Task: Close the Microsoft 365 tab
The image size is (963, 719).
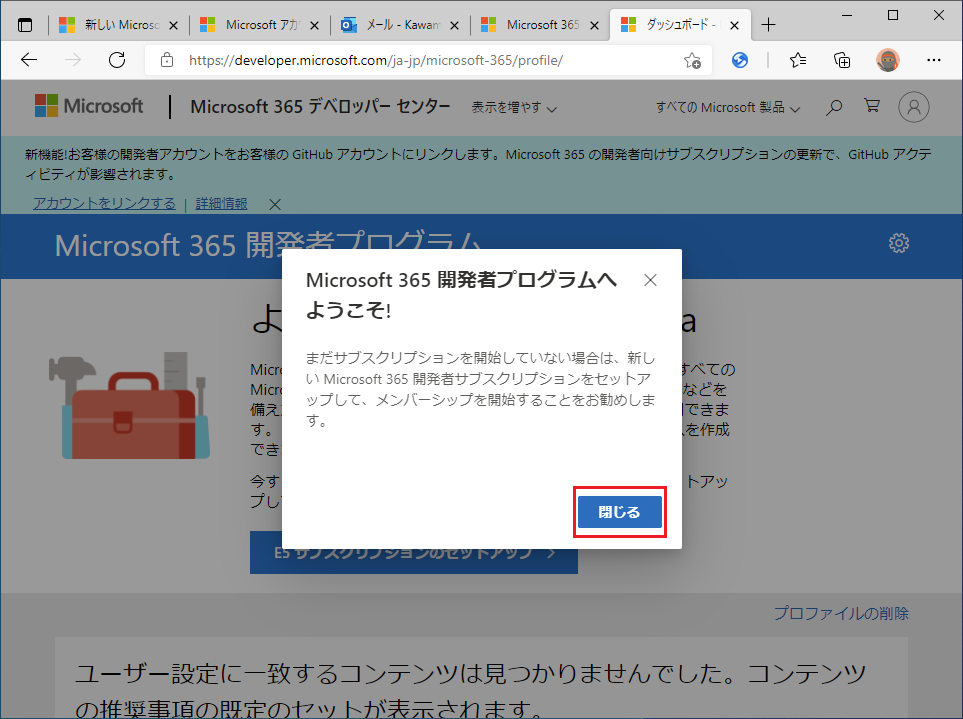Action: point(595,25)
